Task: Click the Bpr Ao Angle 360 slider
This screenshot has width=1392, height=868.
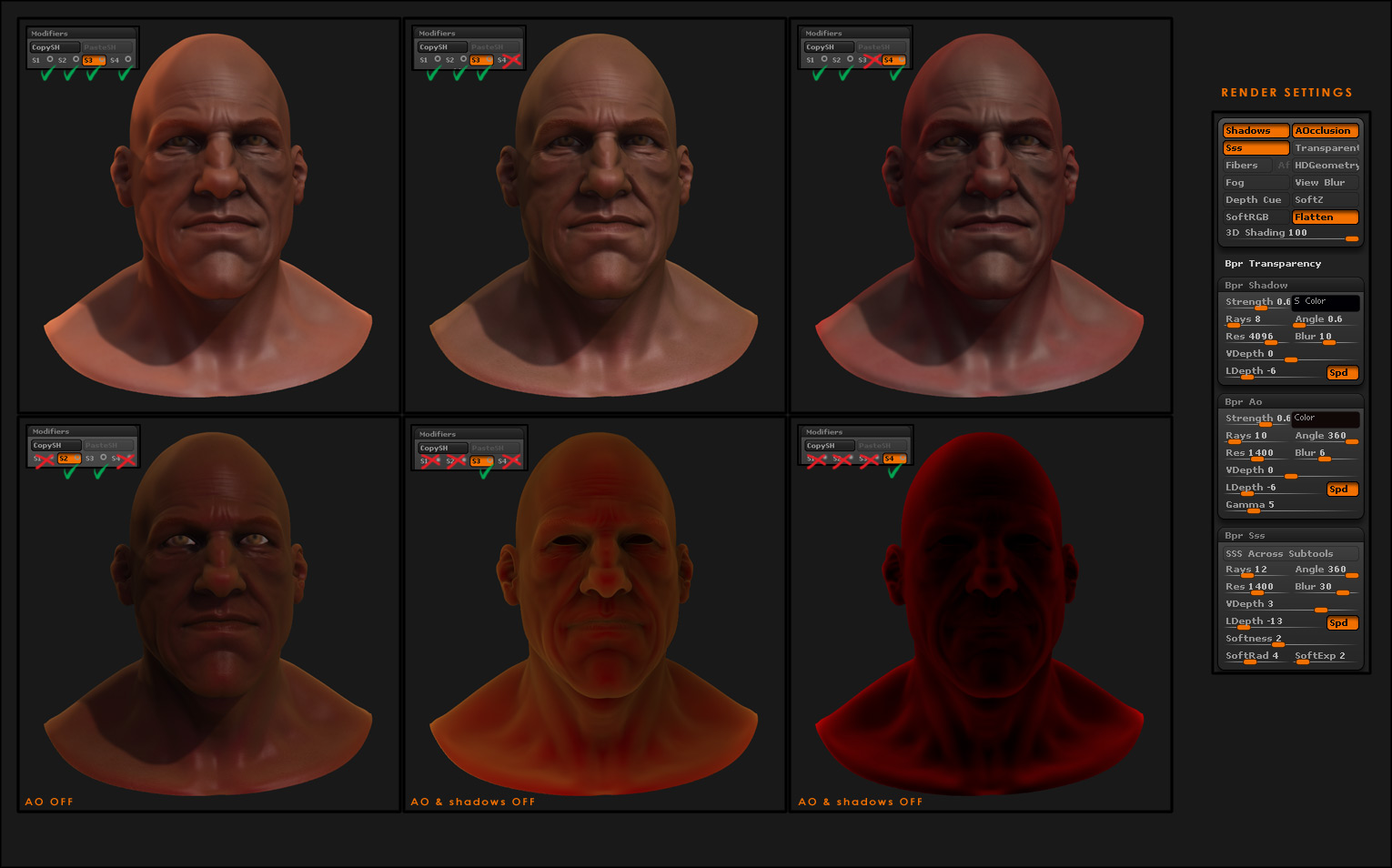Action: tap(1325, 436)
